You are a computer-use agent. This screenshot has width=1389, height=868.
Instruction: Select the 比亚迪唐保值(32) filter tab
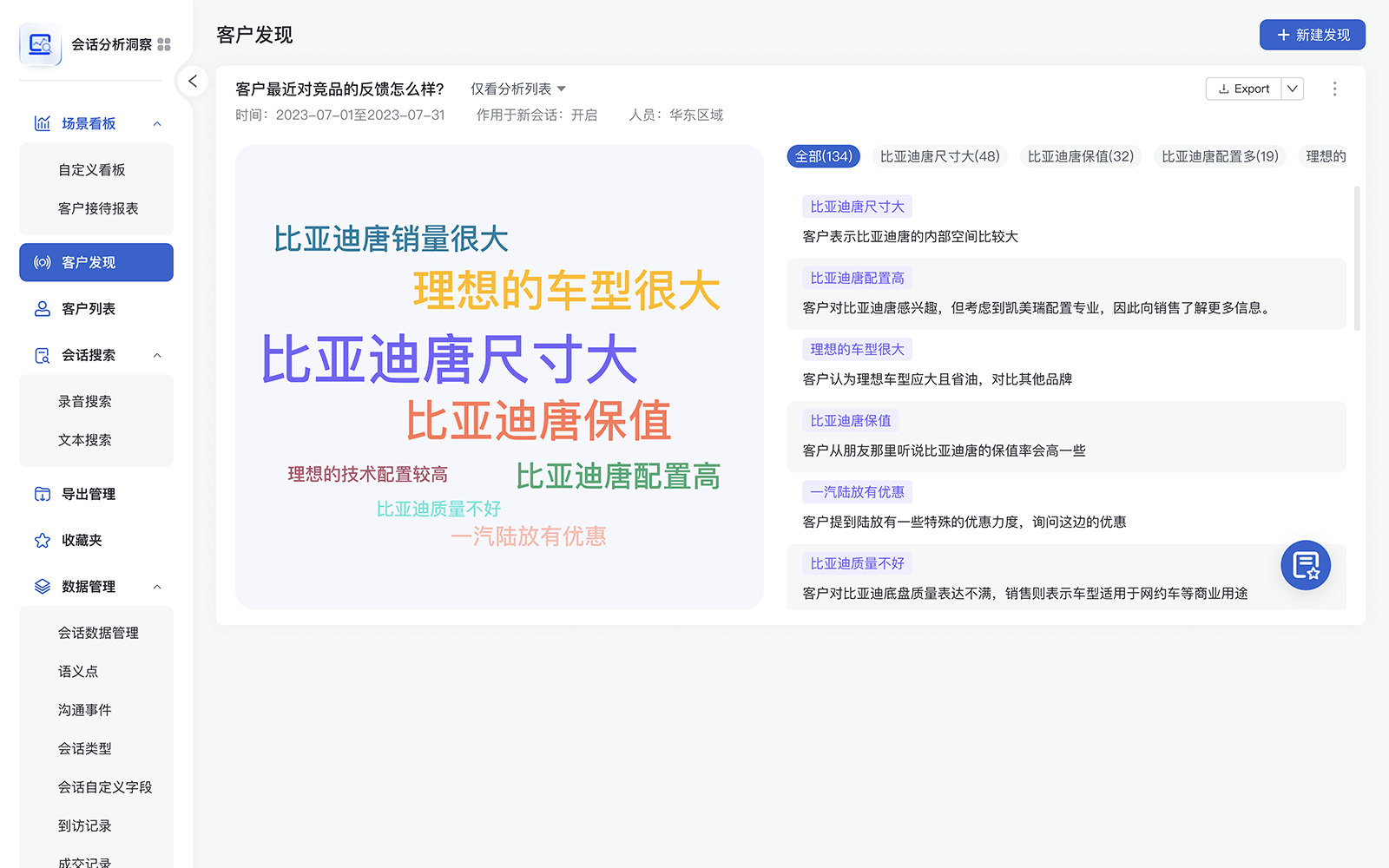(x=1080, y=156)
